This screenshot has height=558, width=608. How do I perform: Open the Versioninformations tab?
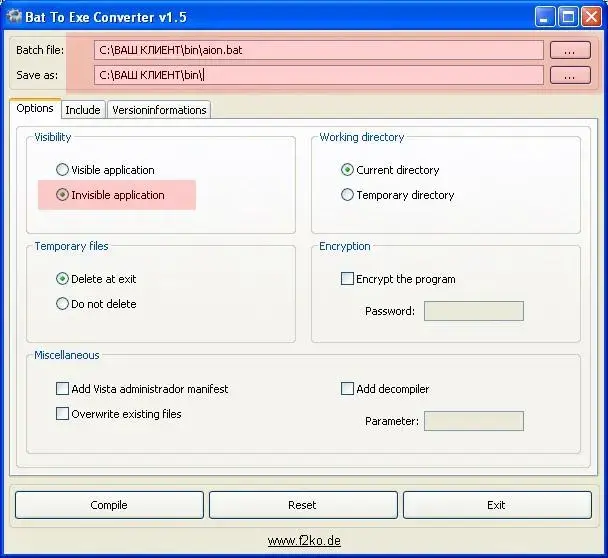[159, 110]
